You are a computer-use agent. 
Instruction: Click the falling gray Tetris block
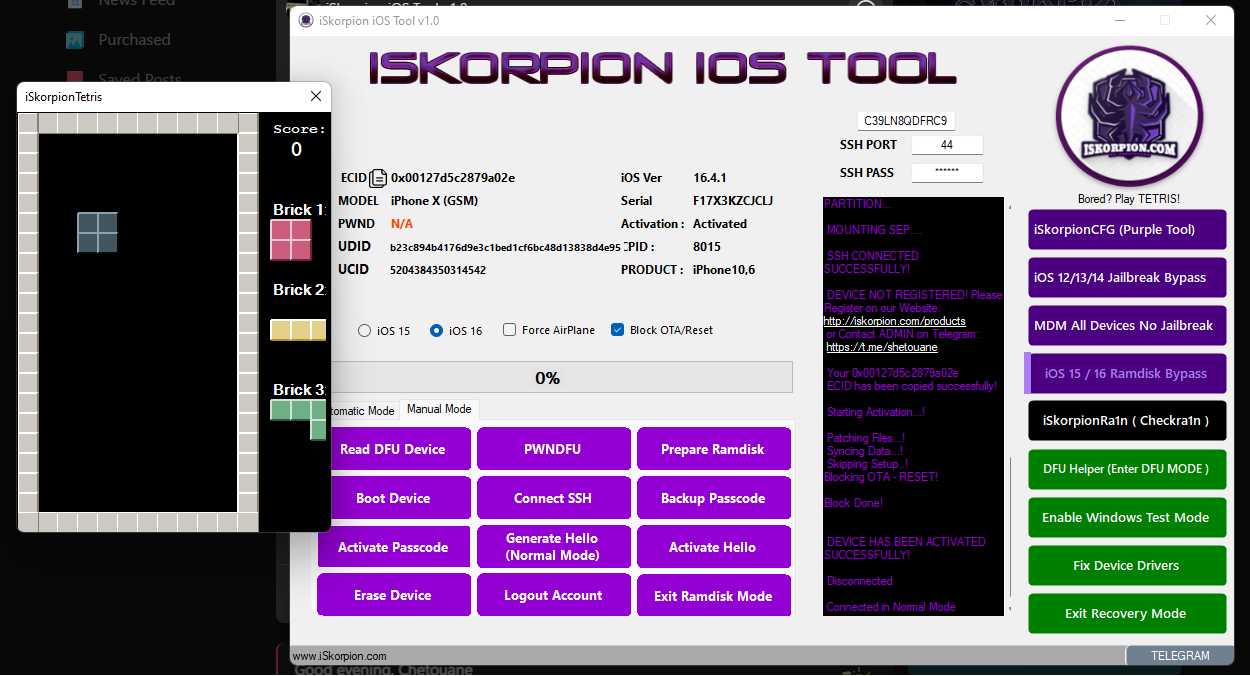(x=97, y=232)
